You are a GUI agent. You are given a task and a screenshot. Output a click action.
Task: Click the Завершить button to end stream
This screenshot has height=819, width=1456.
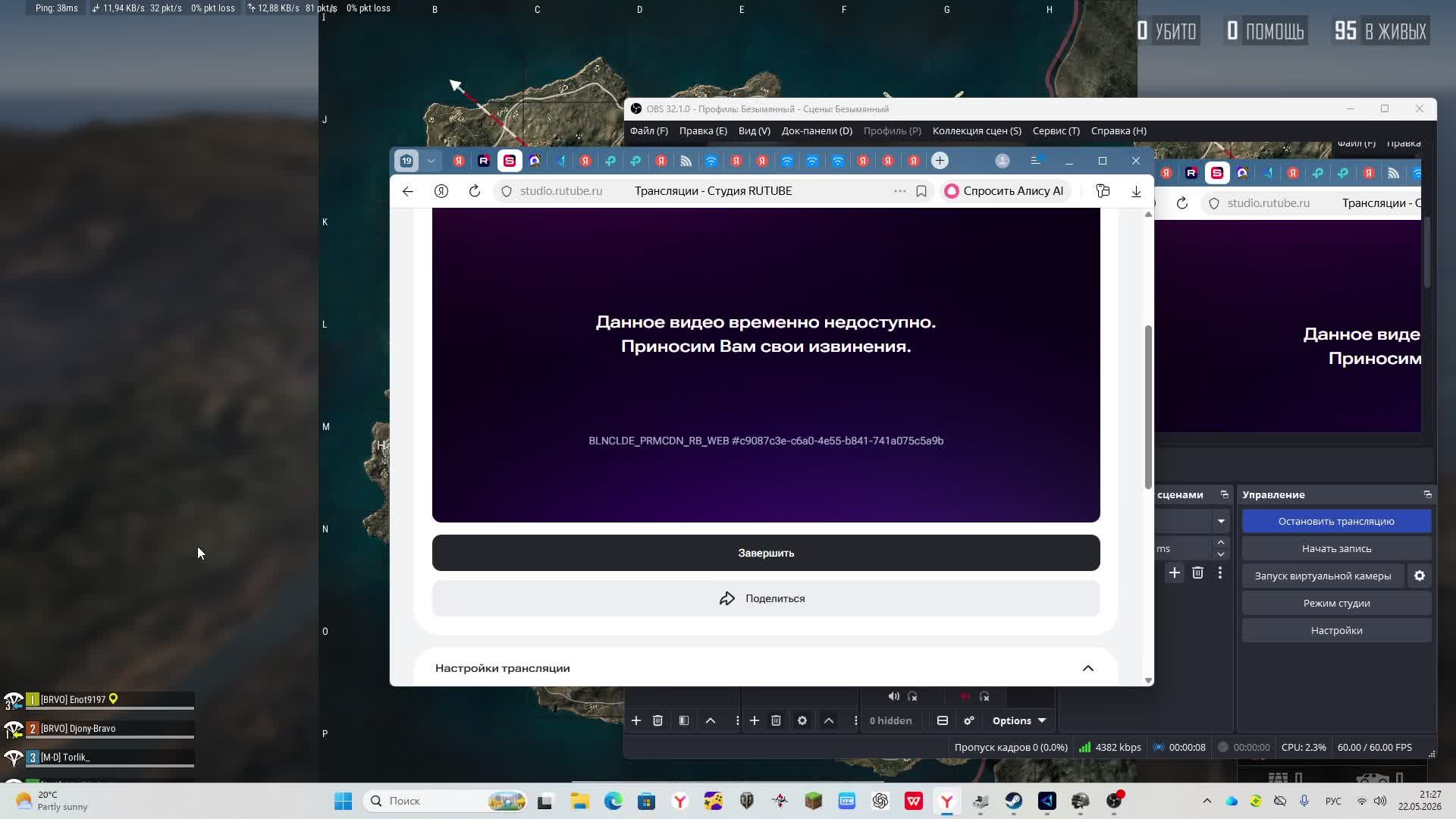point(766,553)
